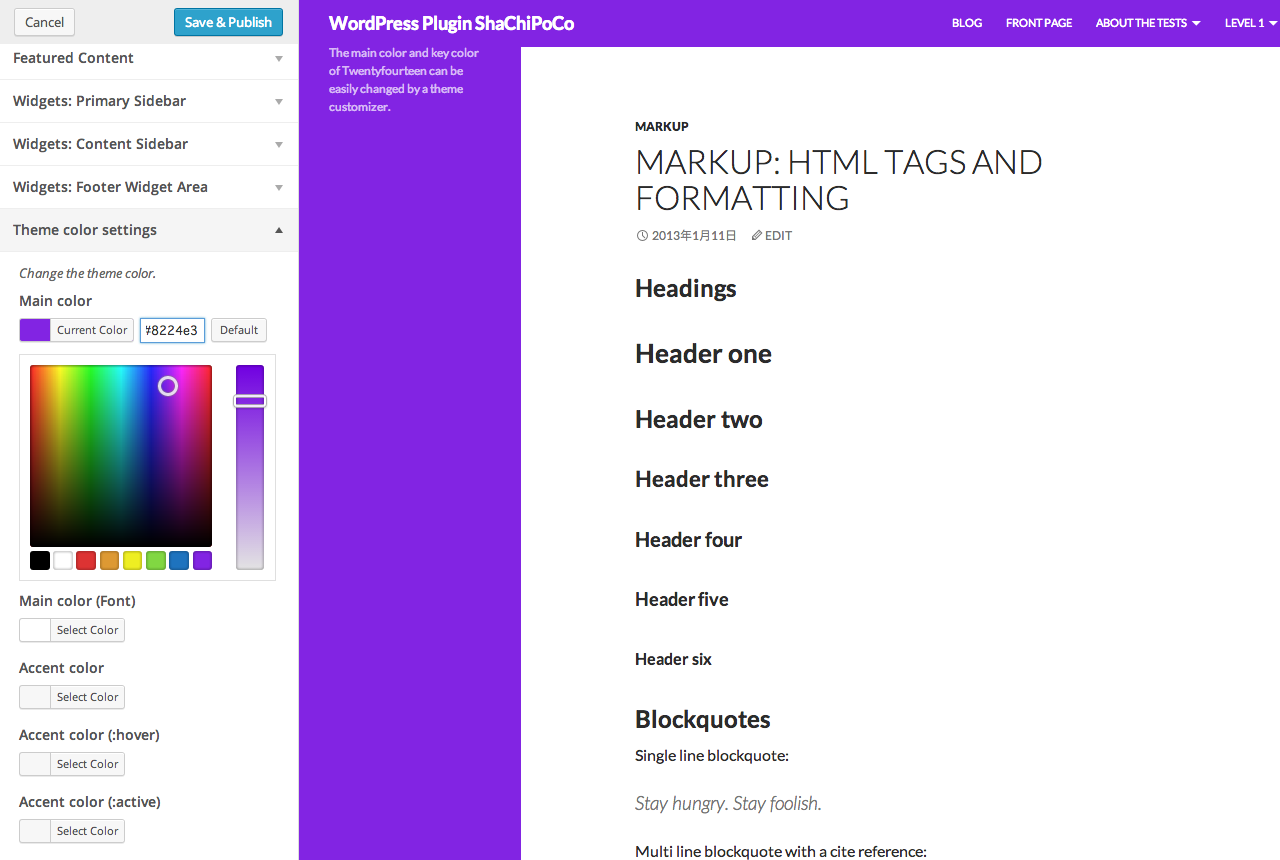Pick the yellow palette swatch
This screenshot has width=1280, height=860.
point(132,560)
